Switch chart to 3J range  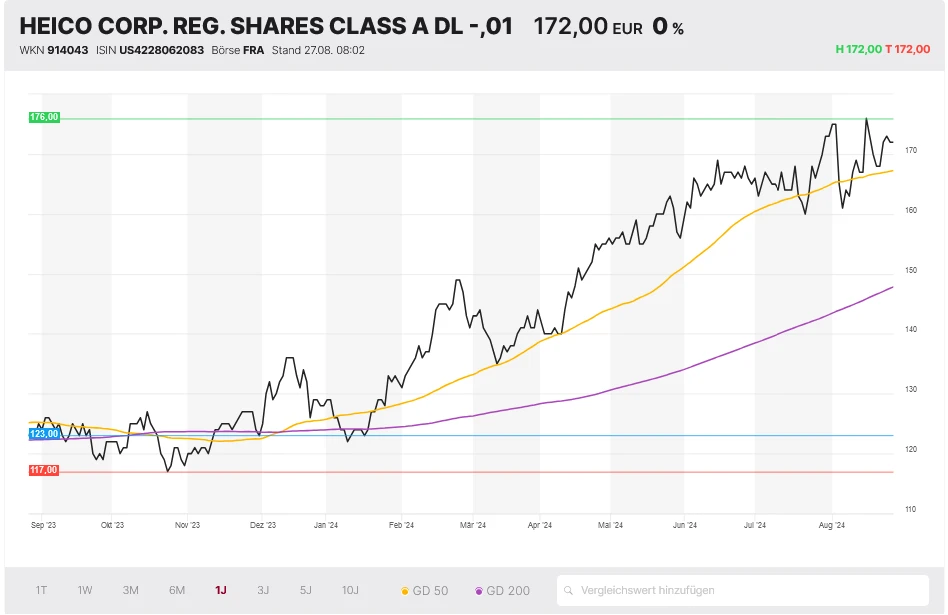263,590
